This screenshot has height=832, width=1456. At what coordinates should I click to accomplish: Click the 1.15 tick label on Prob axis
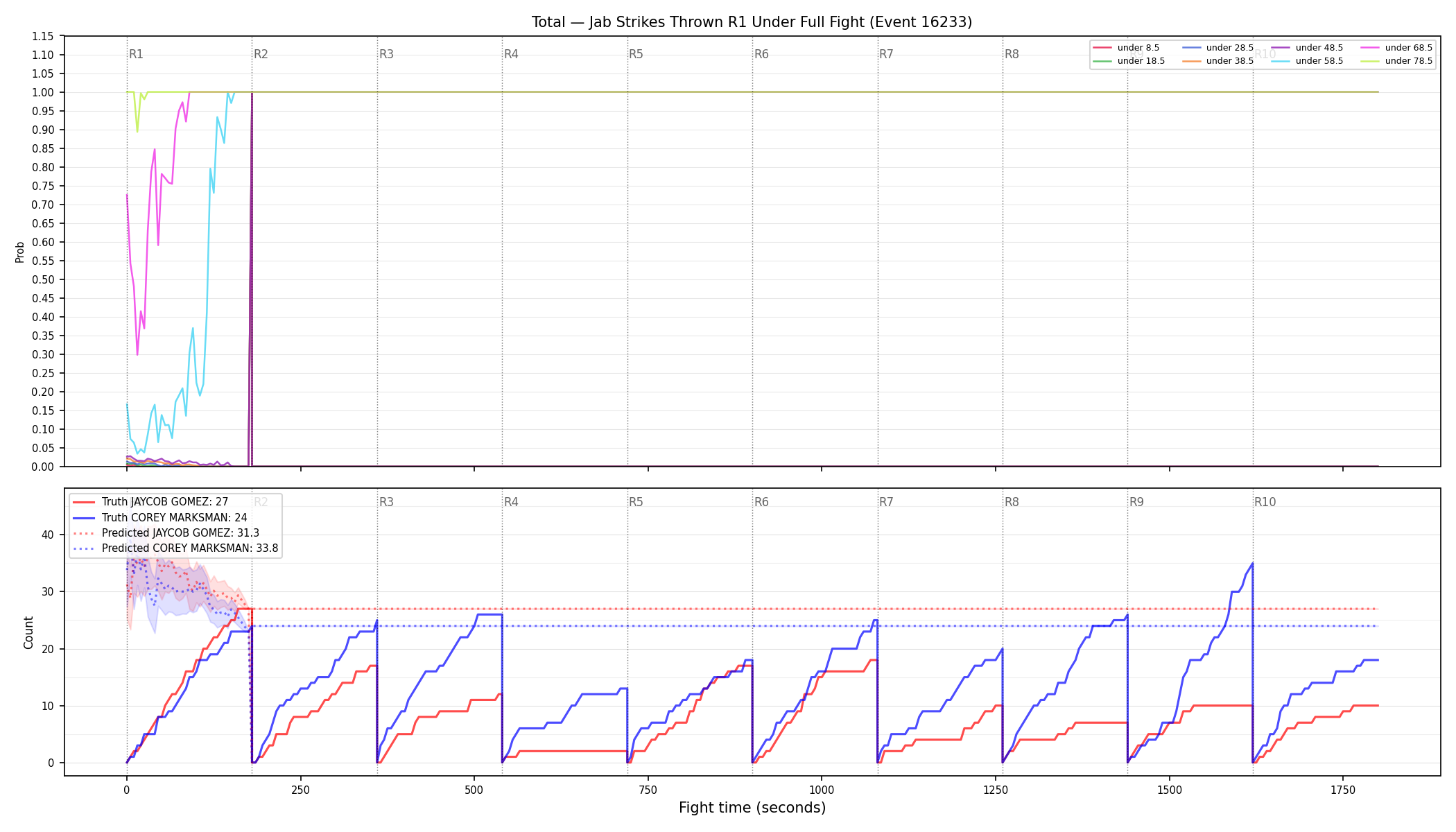click(x=43, y=37)
